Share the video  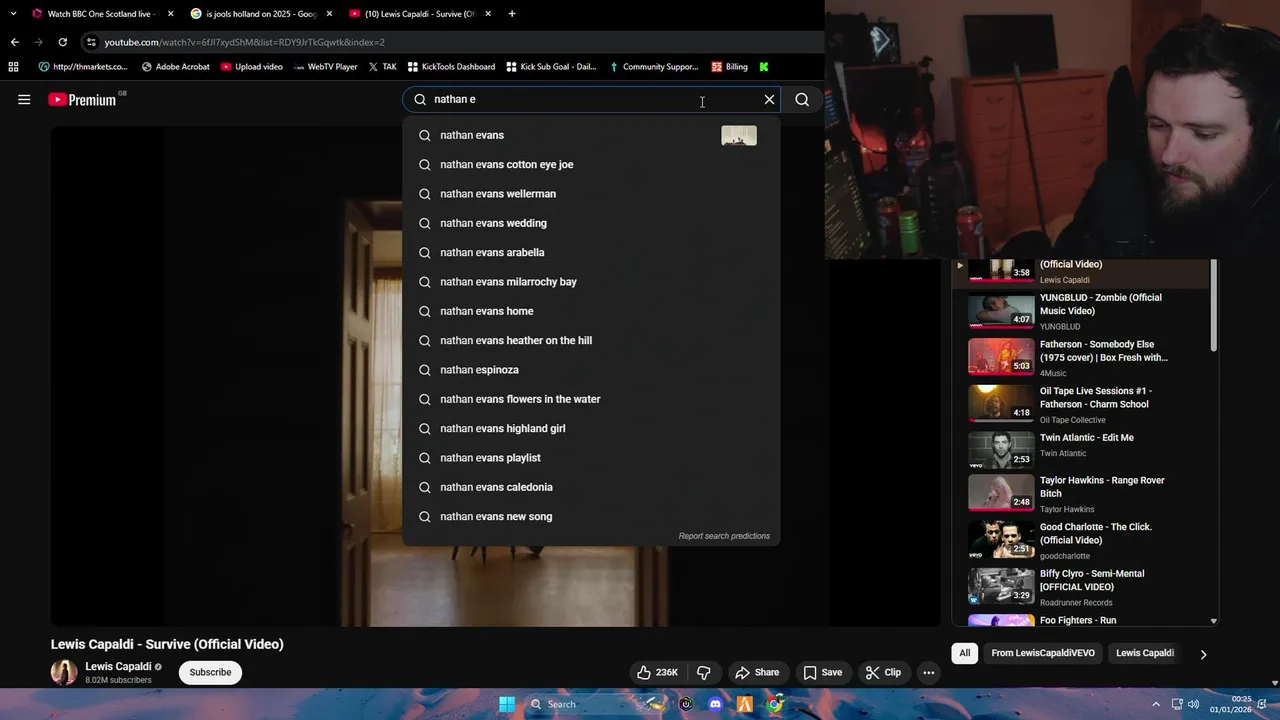[x=756, y=672]
